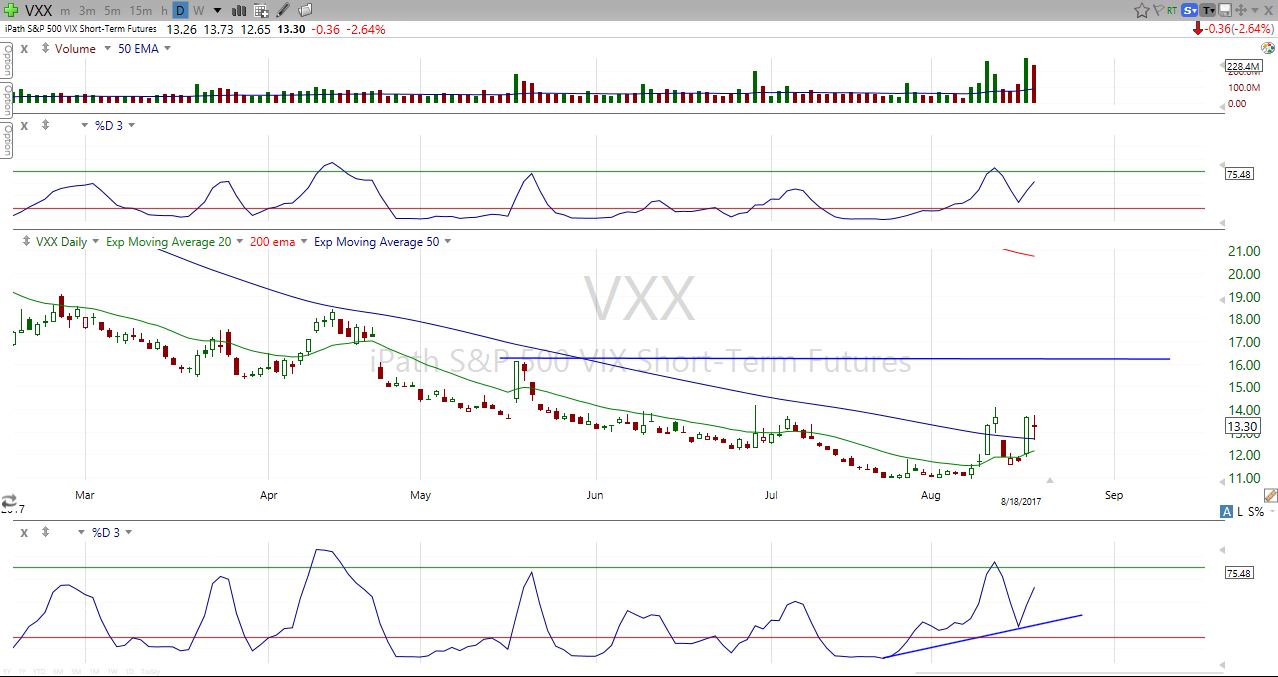Click the add indicator grid icon
The image size is (1278, 677).
click(x=261, y=11)
